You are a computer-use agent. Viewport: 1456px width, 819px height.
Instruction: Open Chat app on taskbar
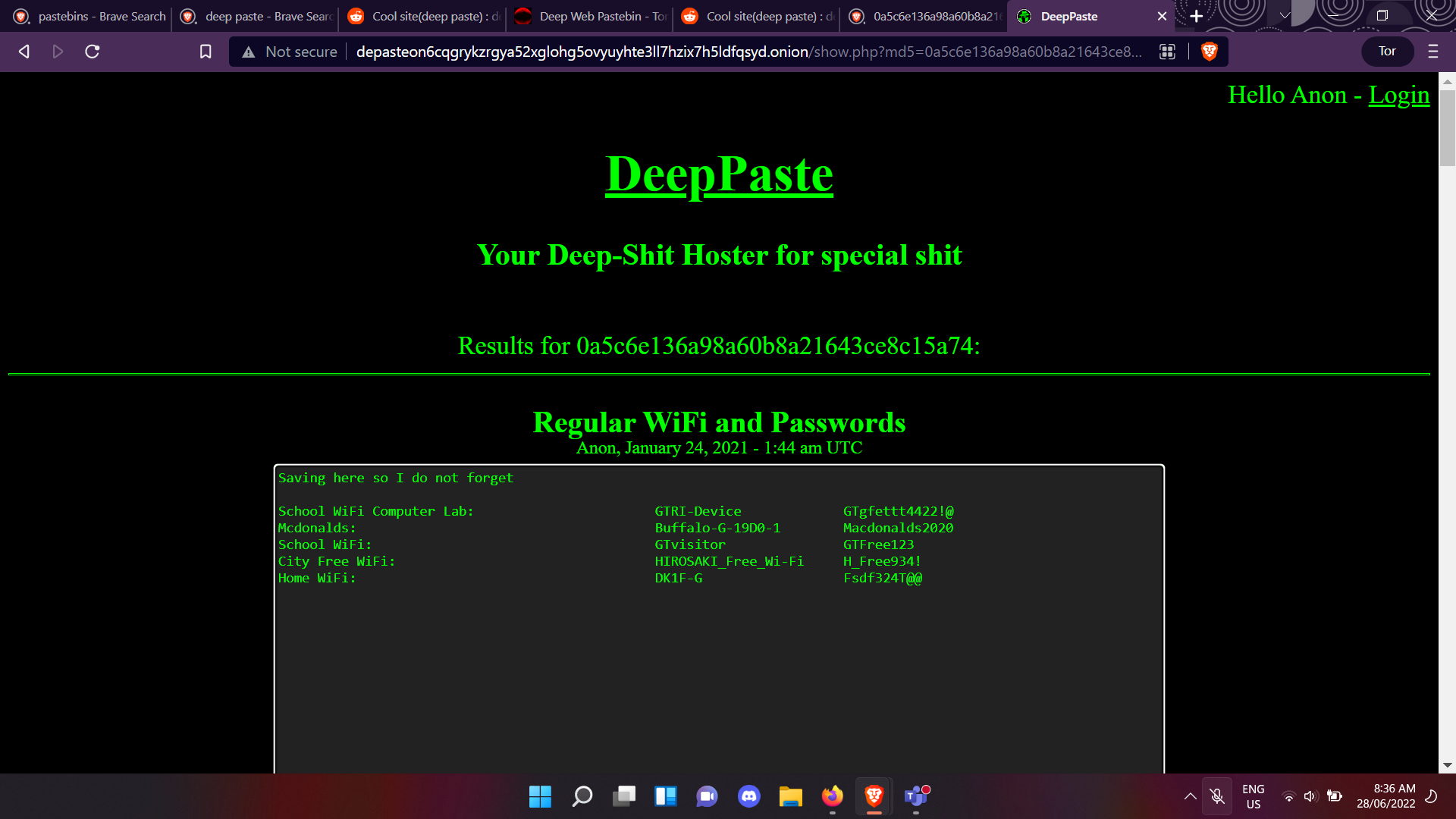pos(707,796)
